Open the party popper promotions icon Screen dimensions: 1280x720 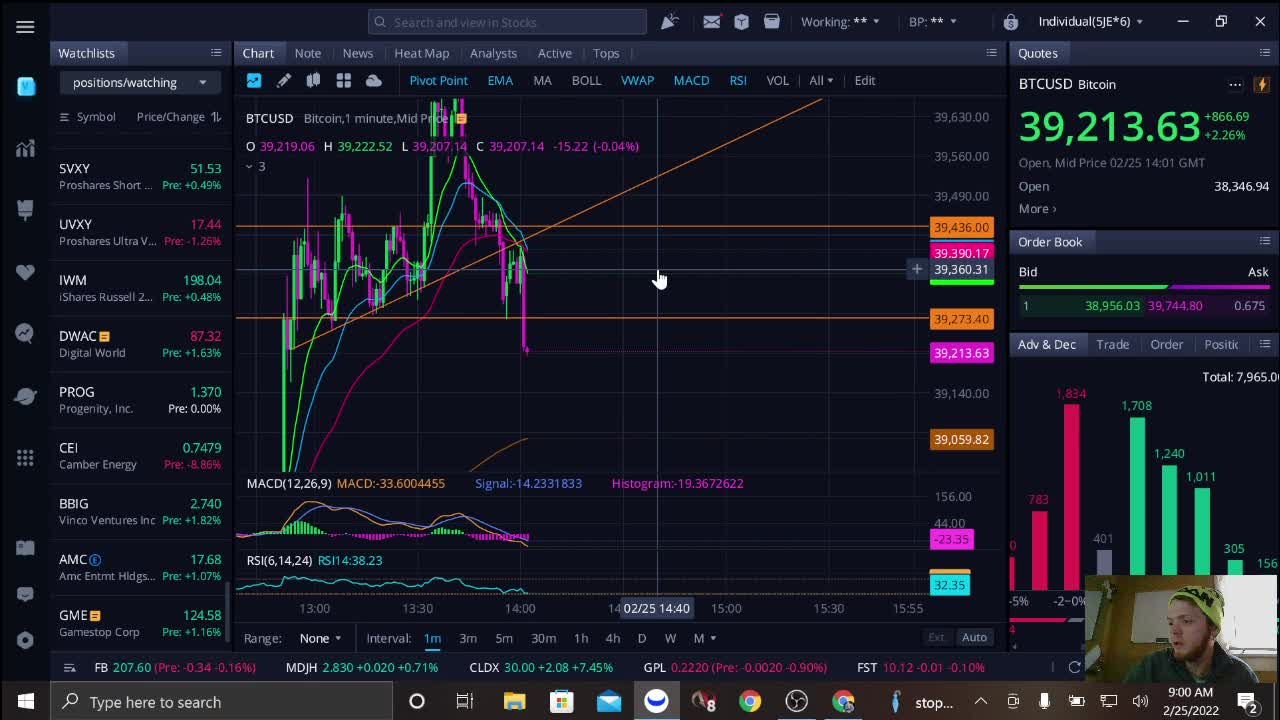[669, 21]
